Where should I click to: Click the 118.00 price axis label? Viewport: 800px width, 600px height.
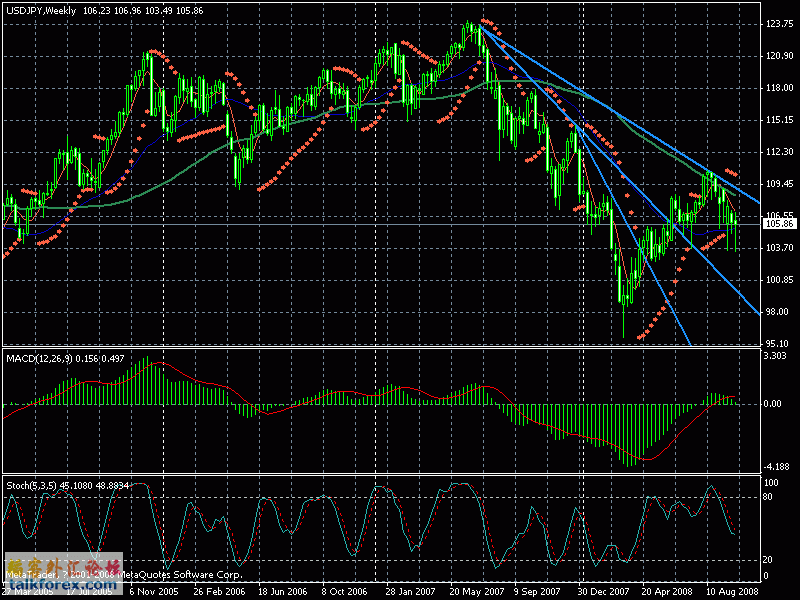pyautogui.click(x=780, y=88)
